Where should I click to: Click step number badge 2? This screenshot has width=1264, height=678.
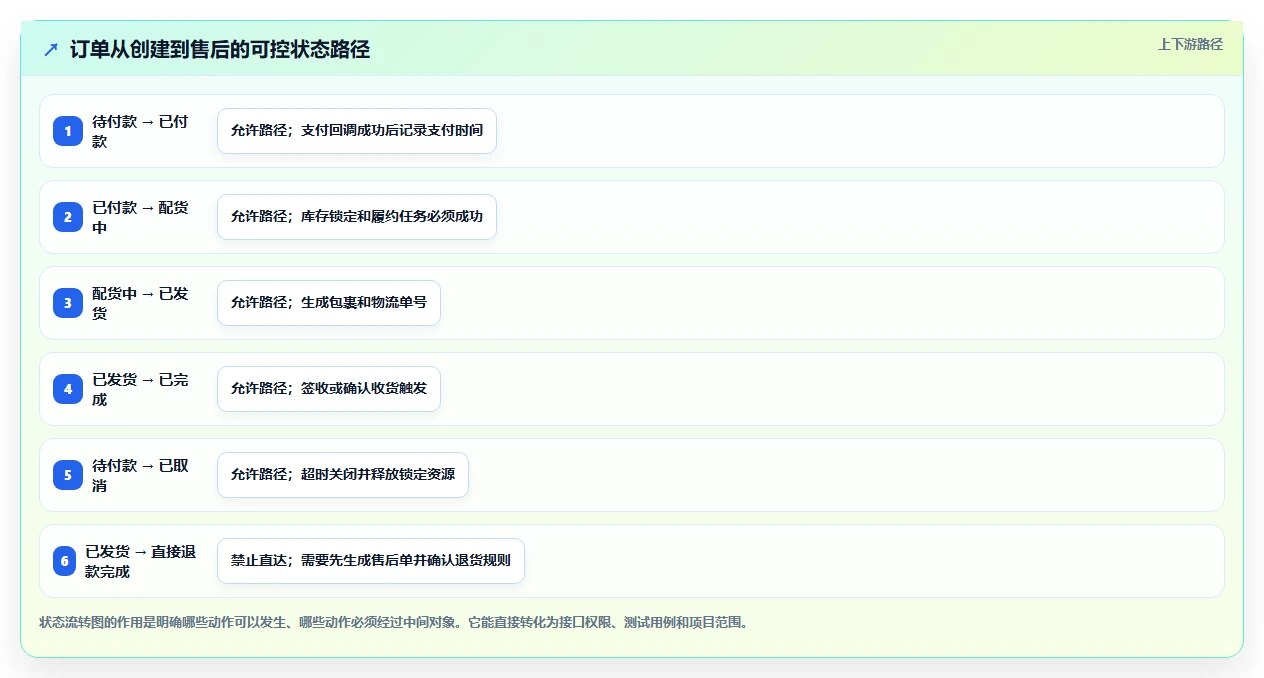(x=68, y=217)
